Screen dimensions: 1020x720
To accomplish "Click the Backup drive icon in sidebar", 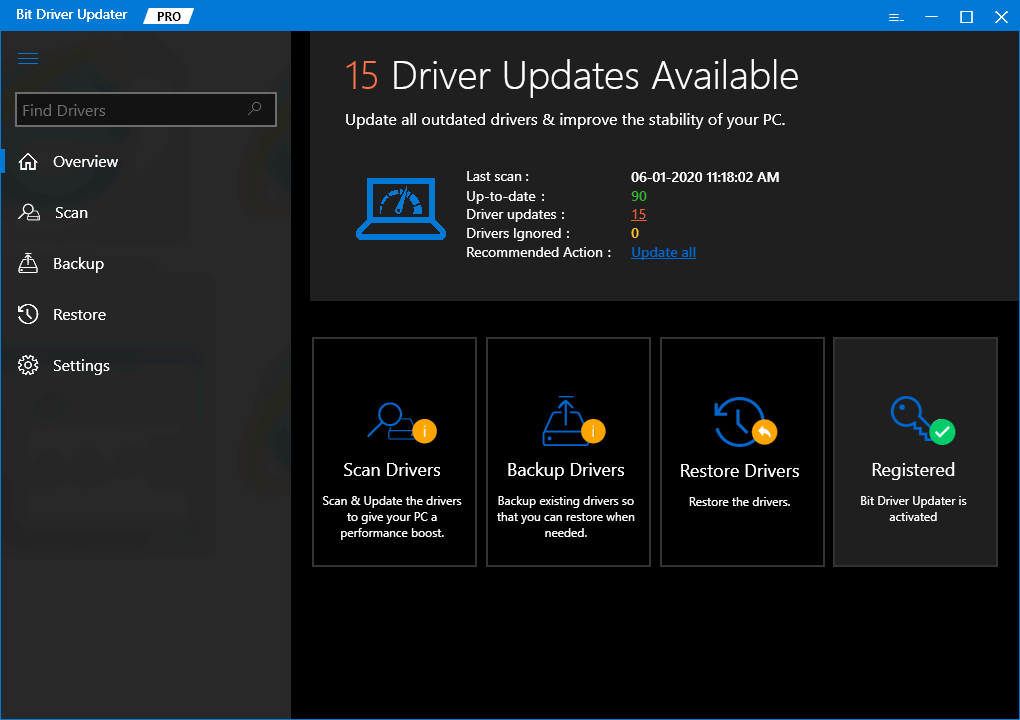I will (x=28, y=263).
